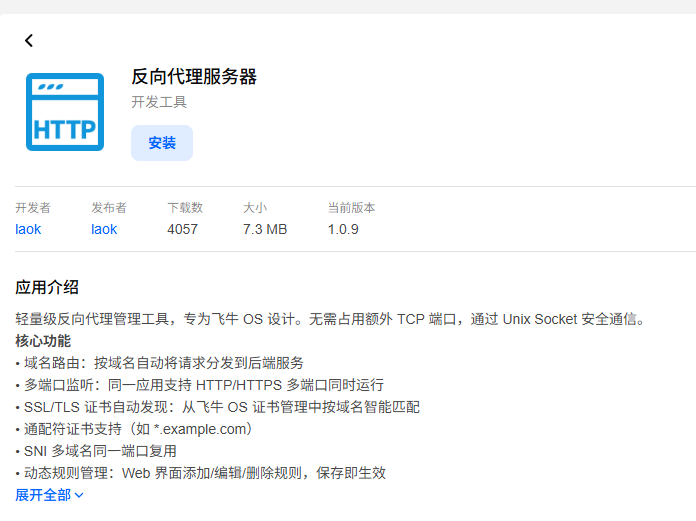The height and width of the screenshot is (521, 696).
Task: Click the size value 7.3 MB
Action: tap(265, 229)
